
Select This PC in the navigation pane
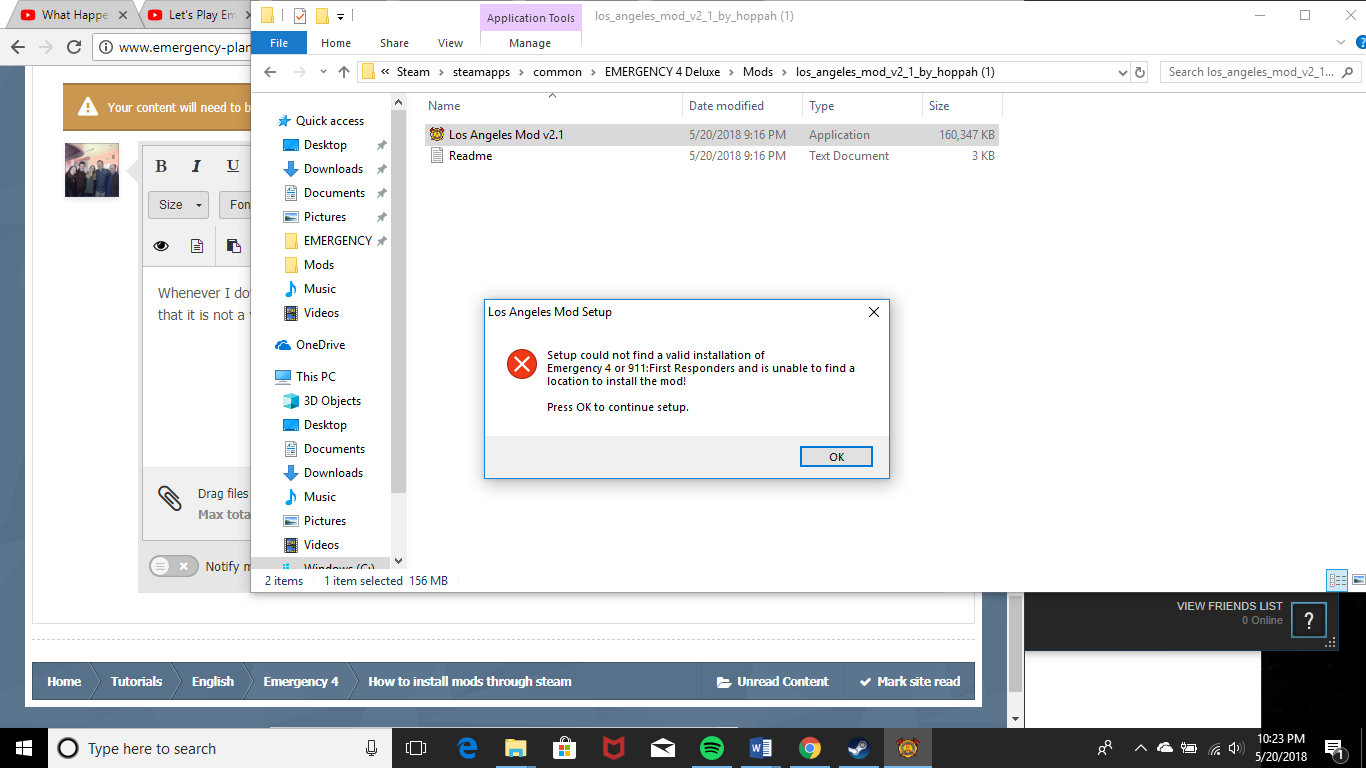tap(315, 377)
